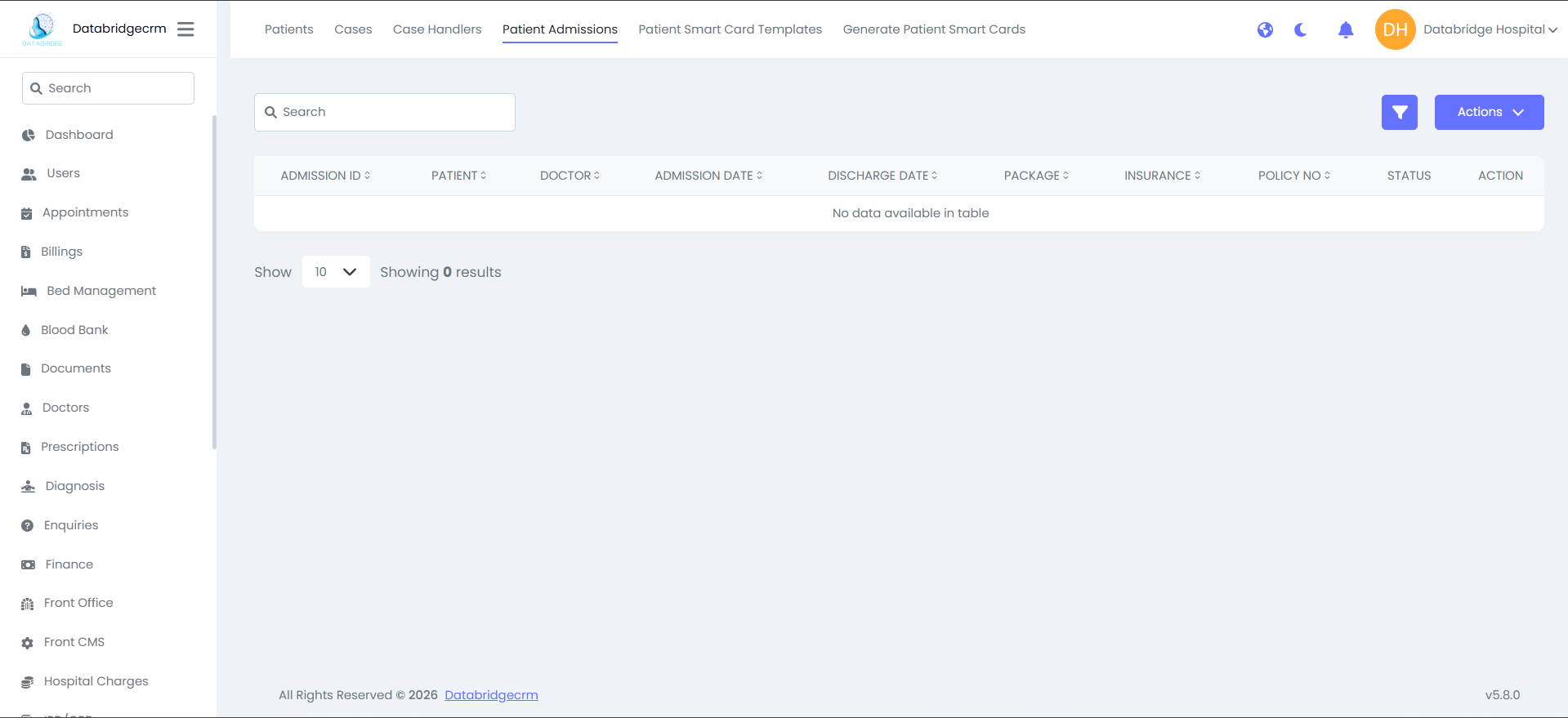The width and height of the screenshot is (1568, 718).
Task: Follow the Databridgecrm footer link
Action: point(491,695)
